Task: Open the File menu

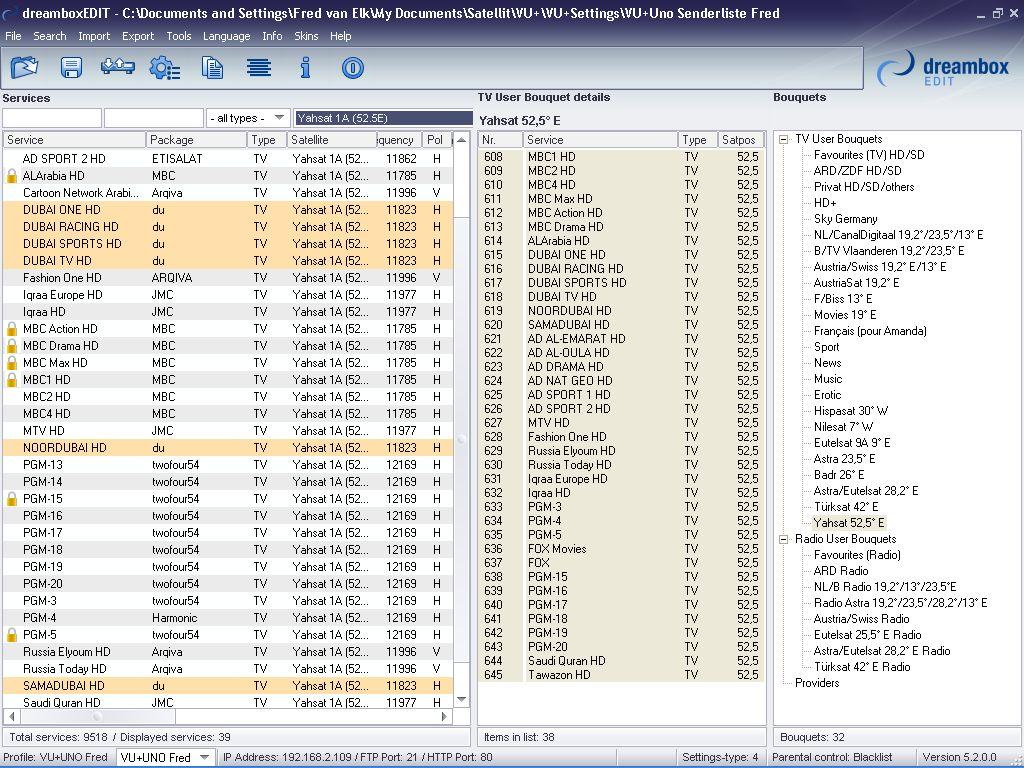Action: pos(13,36)
